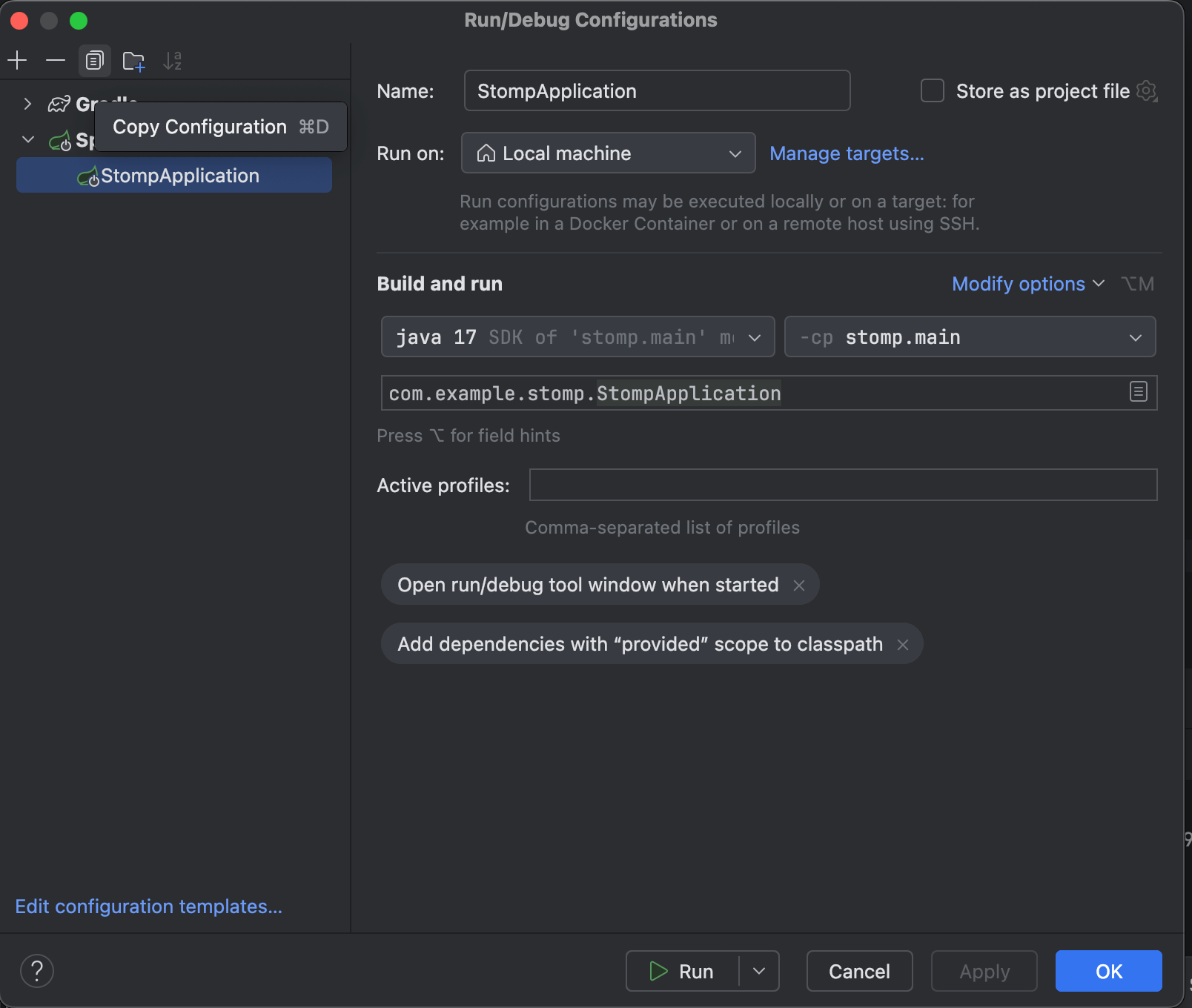Viewport: 1192px width, 1008px height.
Task: Click the help question mark icon
Action: (37, 971)
